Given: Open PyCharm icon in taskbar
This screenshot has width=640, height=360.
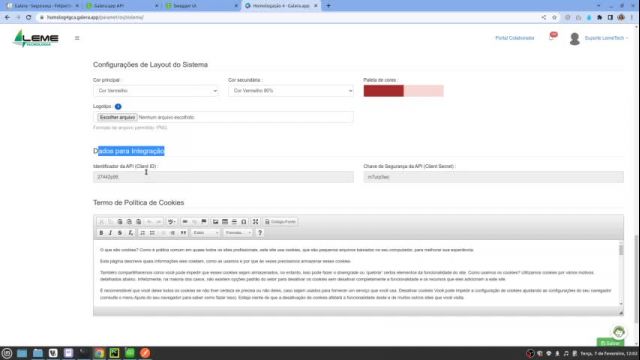Looking at the screenshot, I should click(x=114, y=353).
